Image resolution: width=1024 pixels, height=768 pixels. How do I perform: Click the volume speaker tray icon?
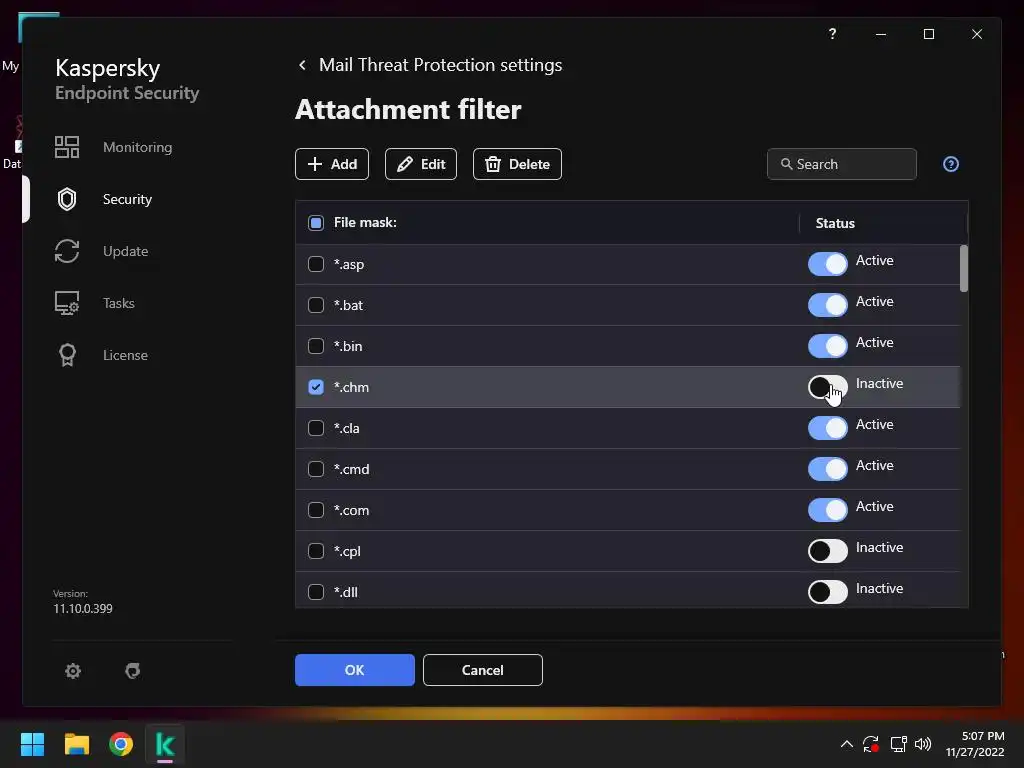(923, 744)
